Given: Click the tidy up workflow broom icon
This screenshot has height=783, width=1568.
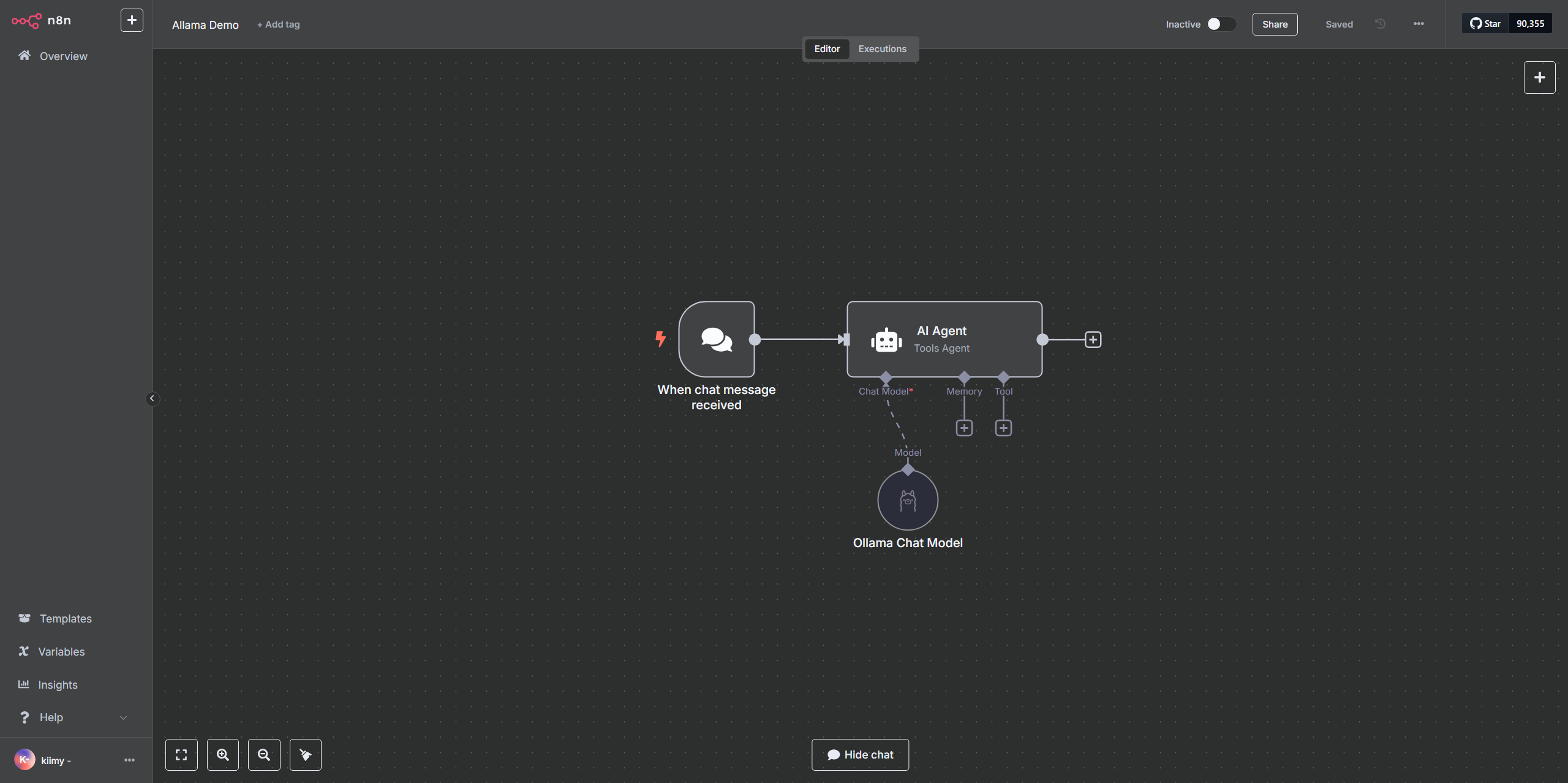Looking at the screenshot, I should click(x=305, y=755).
